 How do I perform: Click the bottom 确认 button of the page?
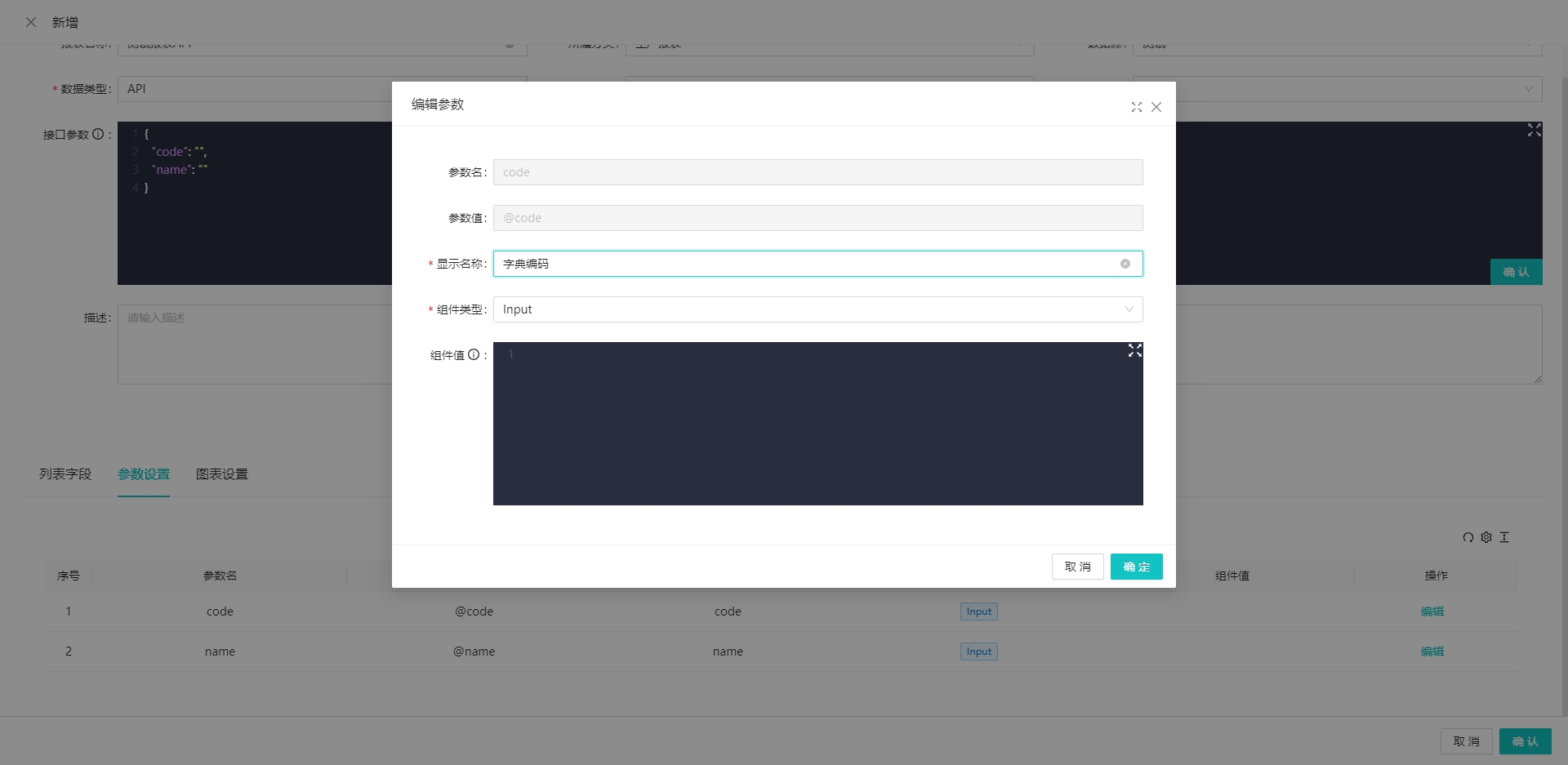[x=1526, y=741]
